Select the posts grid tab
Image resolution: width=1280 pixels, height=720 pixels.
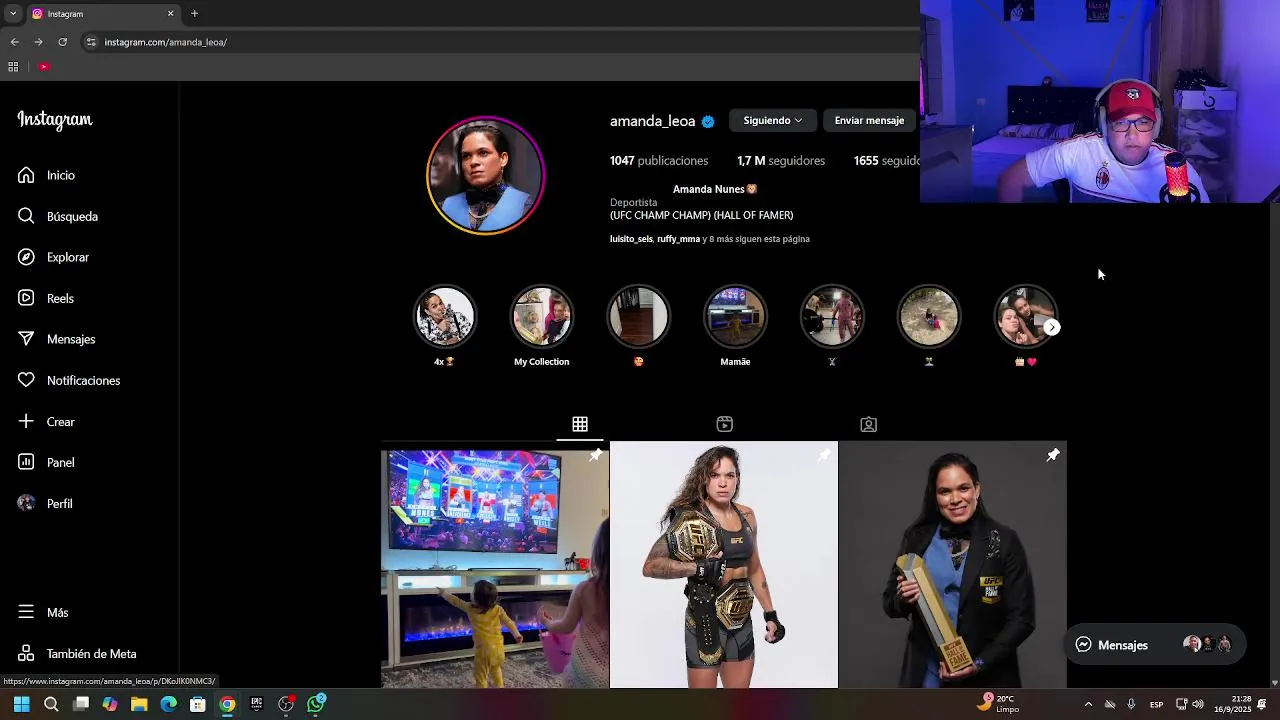pyautogui.click(x=580, y=424)
